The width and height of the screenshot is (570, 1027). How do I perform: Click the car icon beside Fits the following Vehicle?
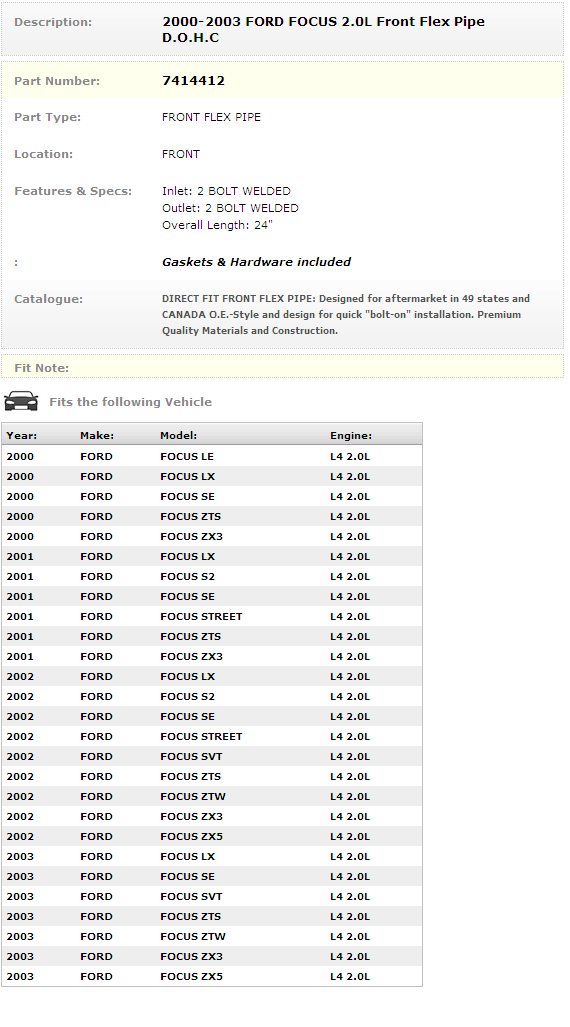coord(21,401)
